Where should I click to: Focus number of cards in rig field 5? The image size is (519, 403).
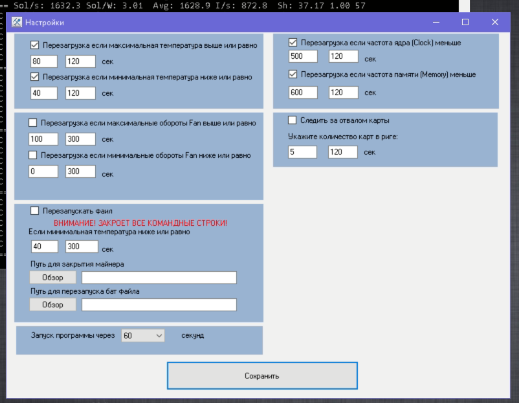click(x=302, y=152)
